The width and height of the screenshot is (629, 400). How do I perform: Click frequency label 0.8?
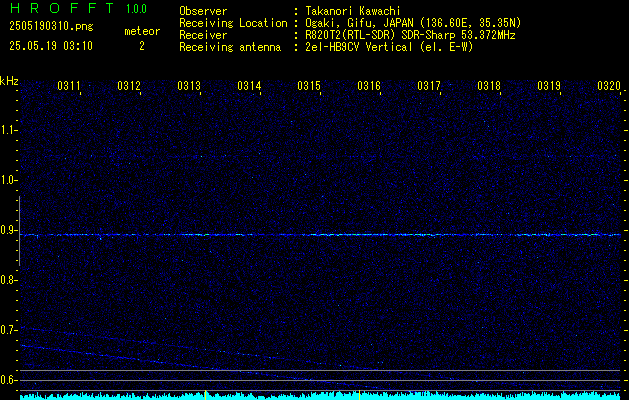(x=9, y=280)
